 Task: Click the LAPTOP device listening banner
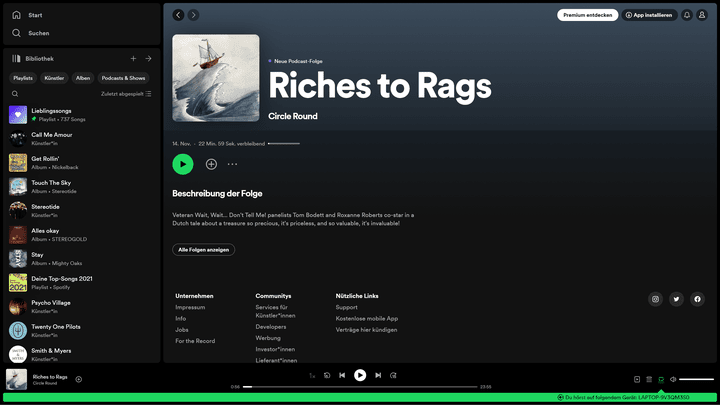click(x=623, y=398)
